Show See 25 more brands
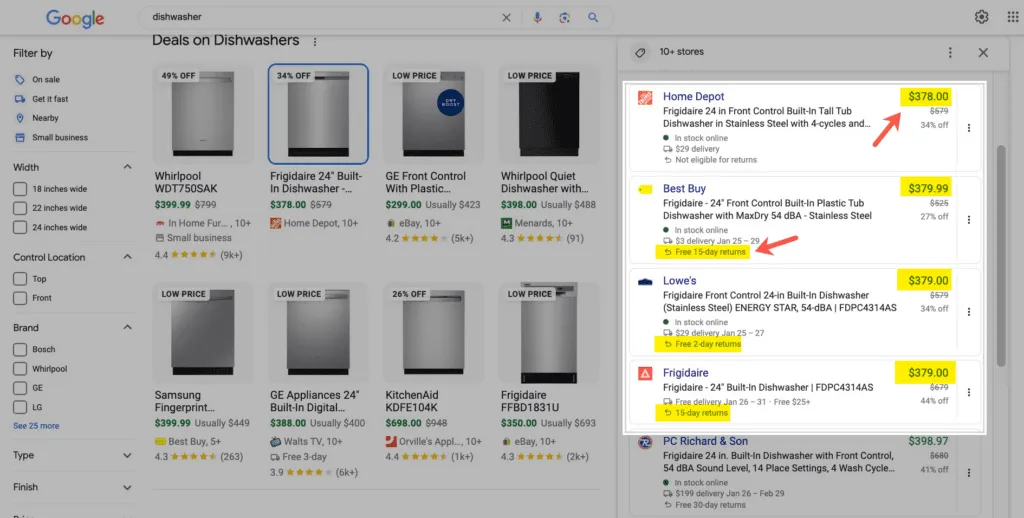 36,426
